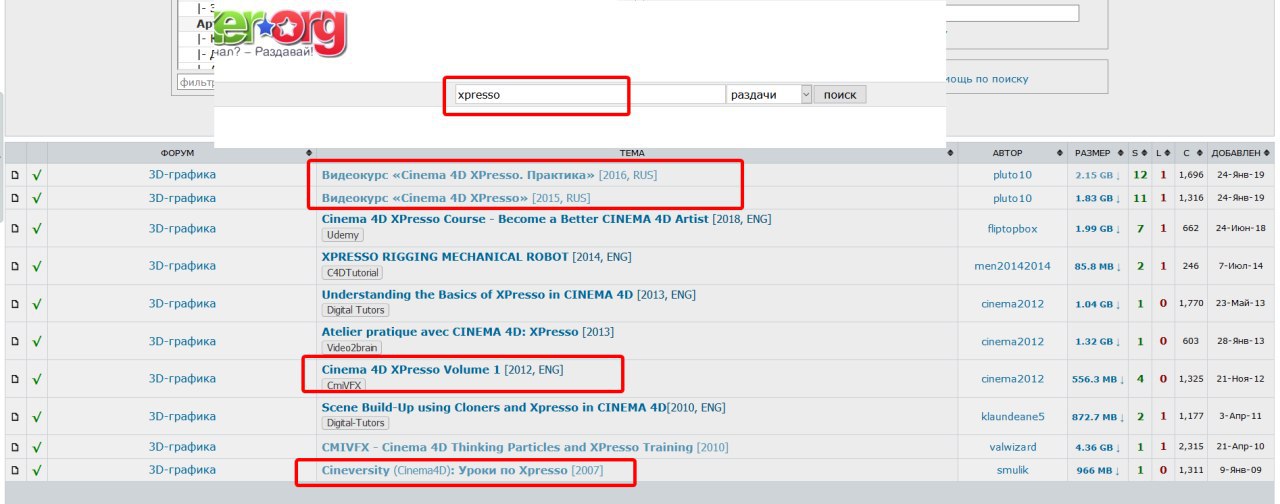The image size is (1280, 504).
Task: Sort results by the РАЗМЕР column
Action: (1098, 153)
